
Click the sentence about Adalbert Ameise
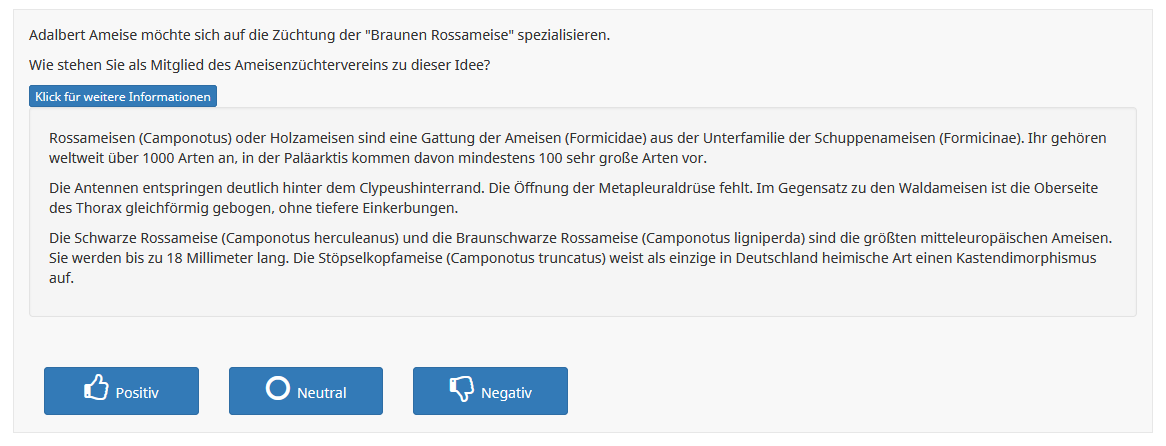(x=320, y=36)
